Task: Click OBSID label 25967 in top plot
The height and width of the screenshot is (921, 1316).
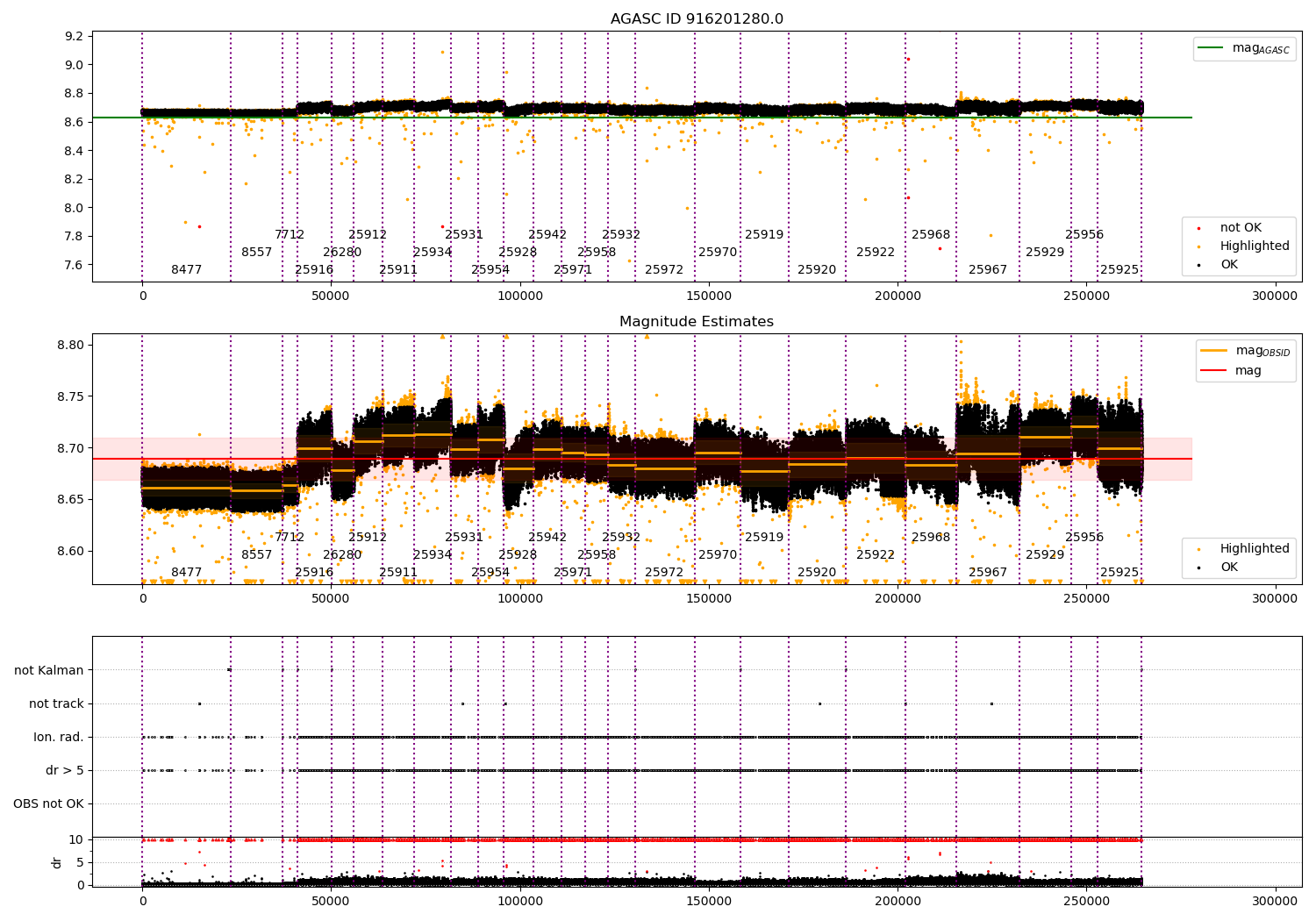Action: point(988,269)
